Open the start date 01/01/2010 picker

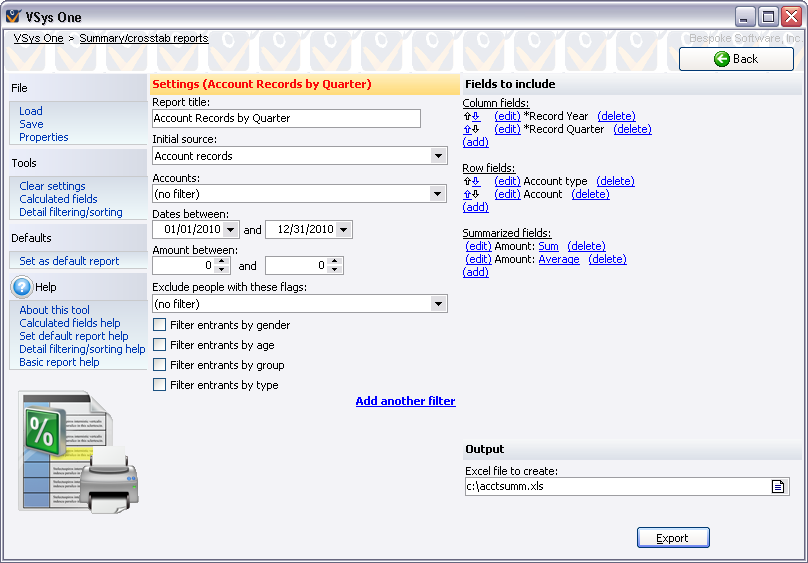[232, 231]
